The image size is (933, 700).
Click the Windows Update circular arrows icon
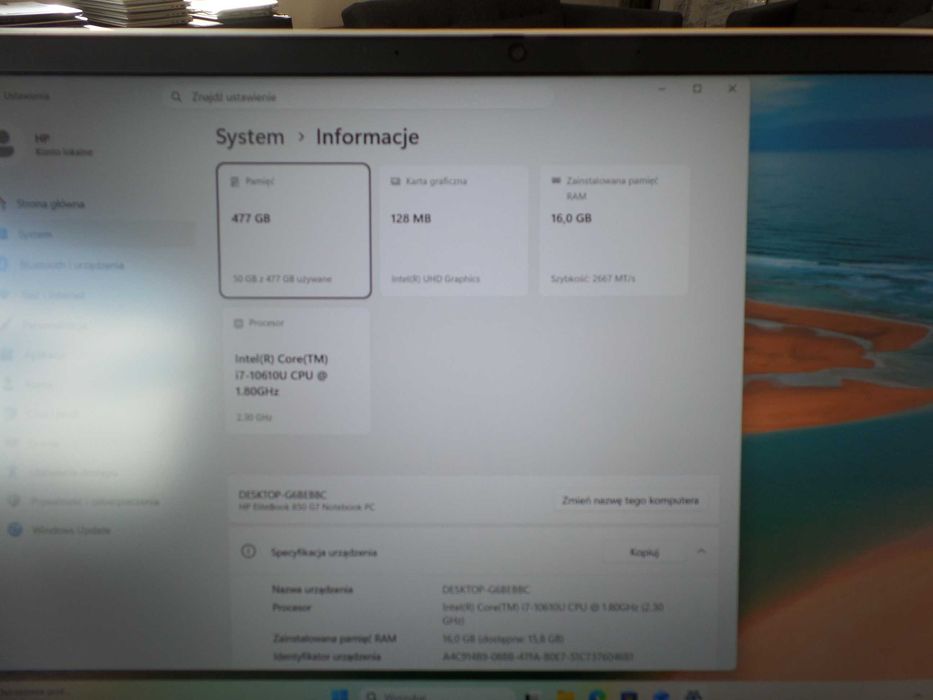[15, 530]
